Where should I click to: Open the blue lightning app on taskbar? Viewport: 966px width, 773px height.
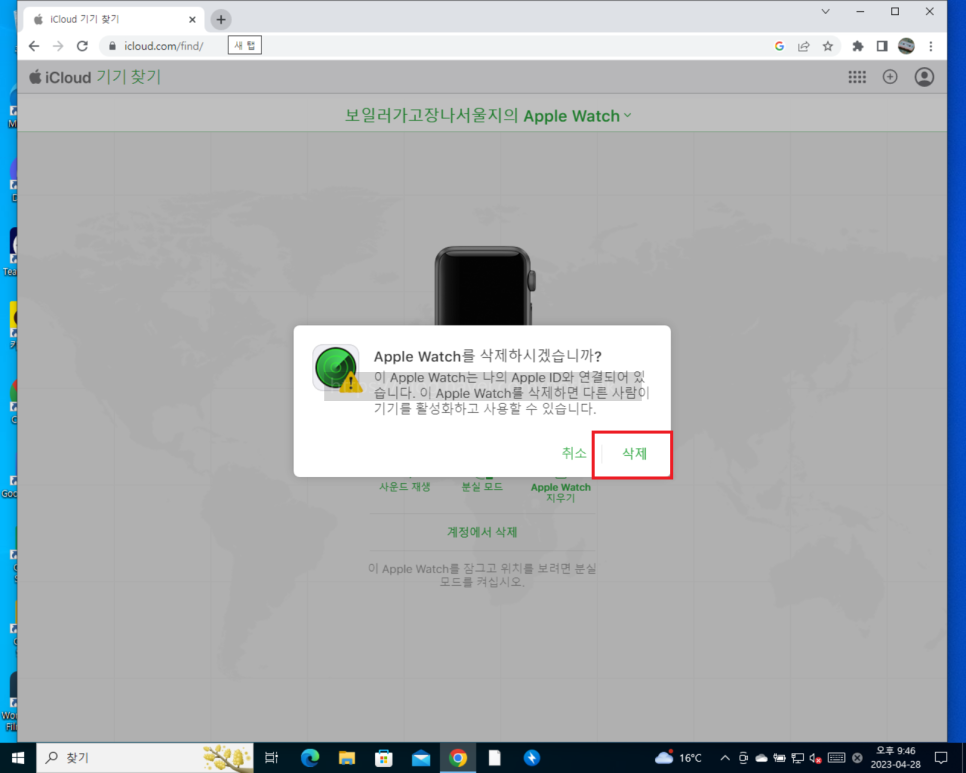532,758
